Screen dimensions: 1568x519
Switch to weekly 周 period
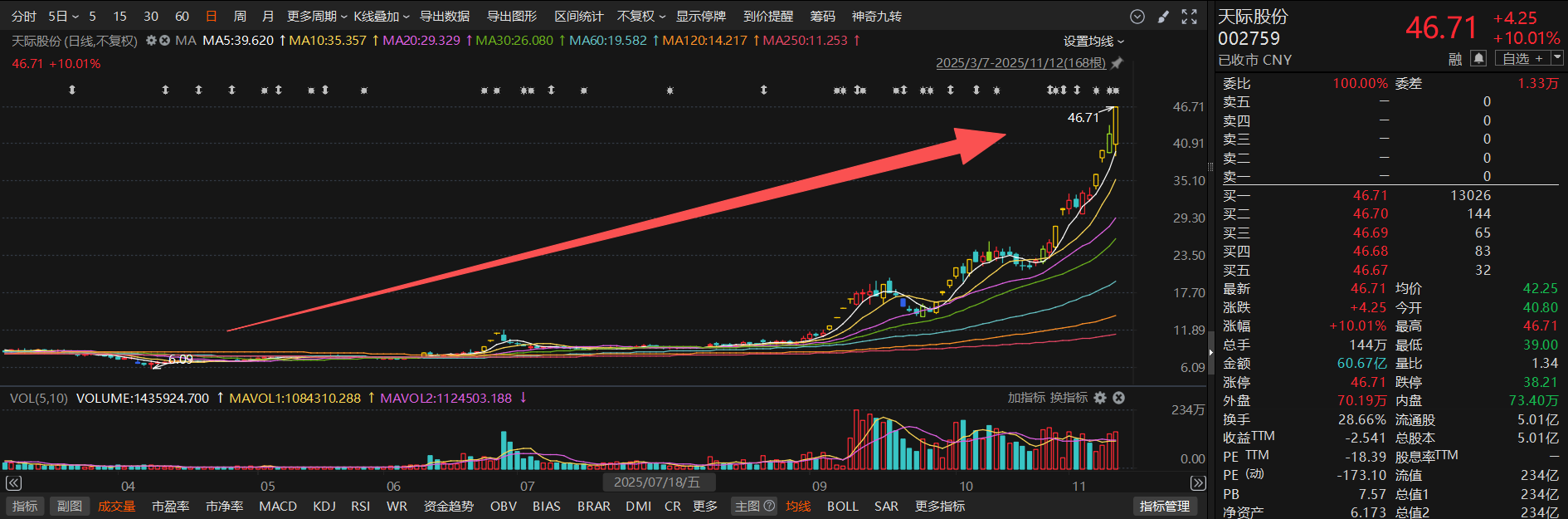[240, 16]
